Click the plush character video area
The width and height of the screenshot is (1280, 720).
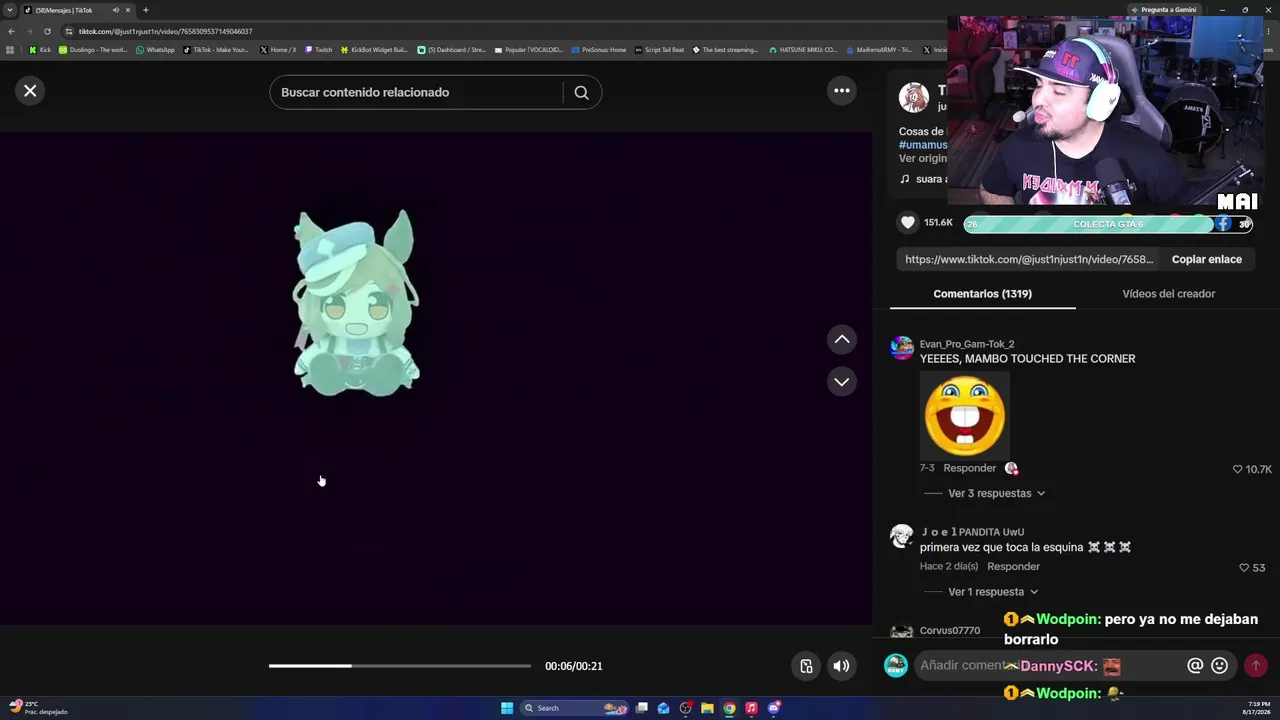click(355, 303)
